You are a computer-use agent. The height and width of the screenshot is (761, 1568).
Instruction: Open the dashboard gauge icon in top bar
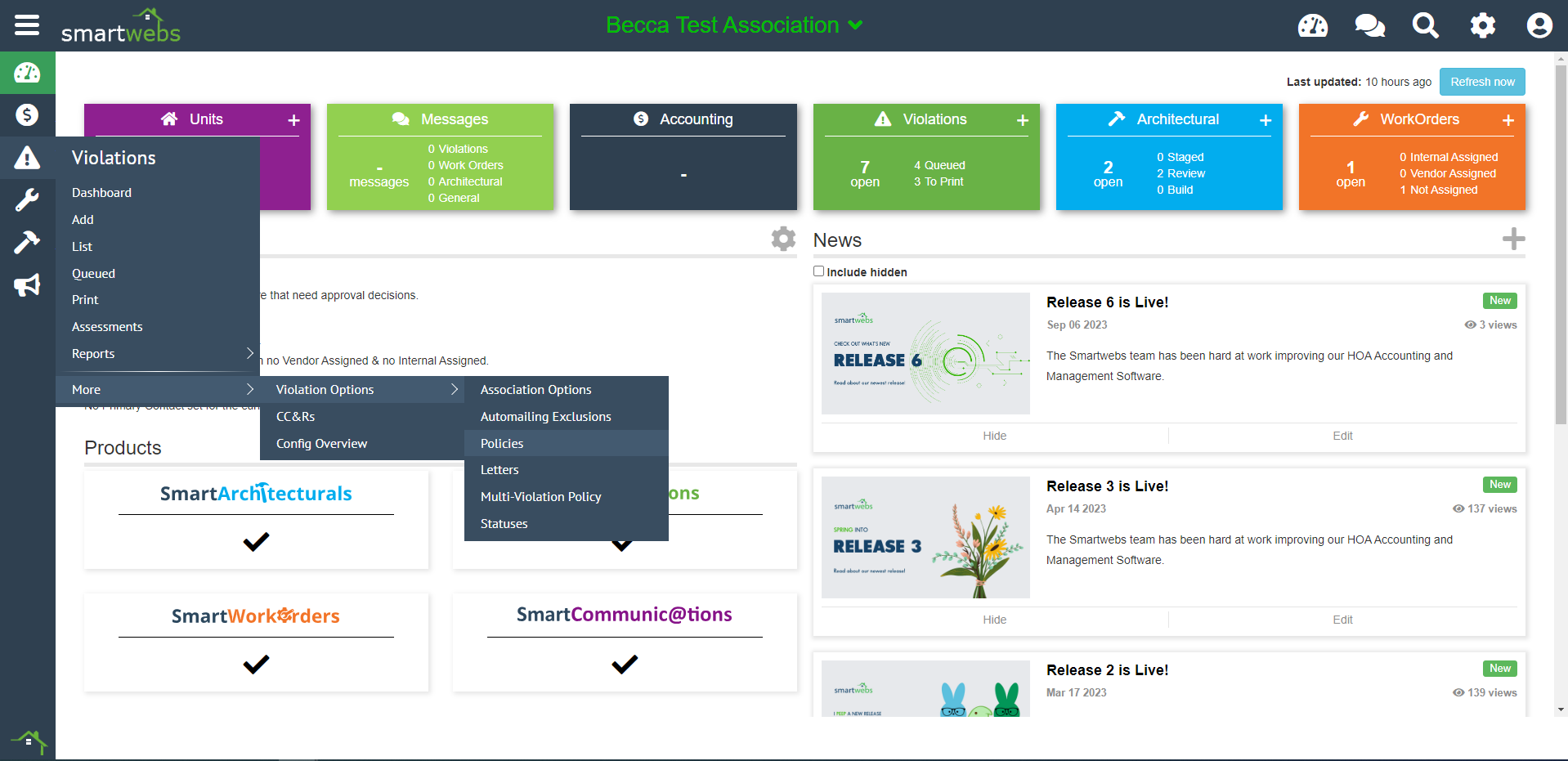point(1313,25)
